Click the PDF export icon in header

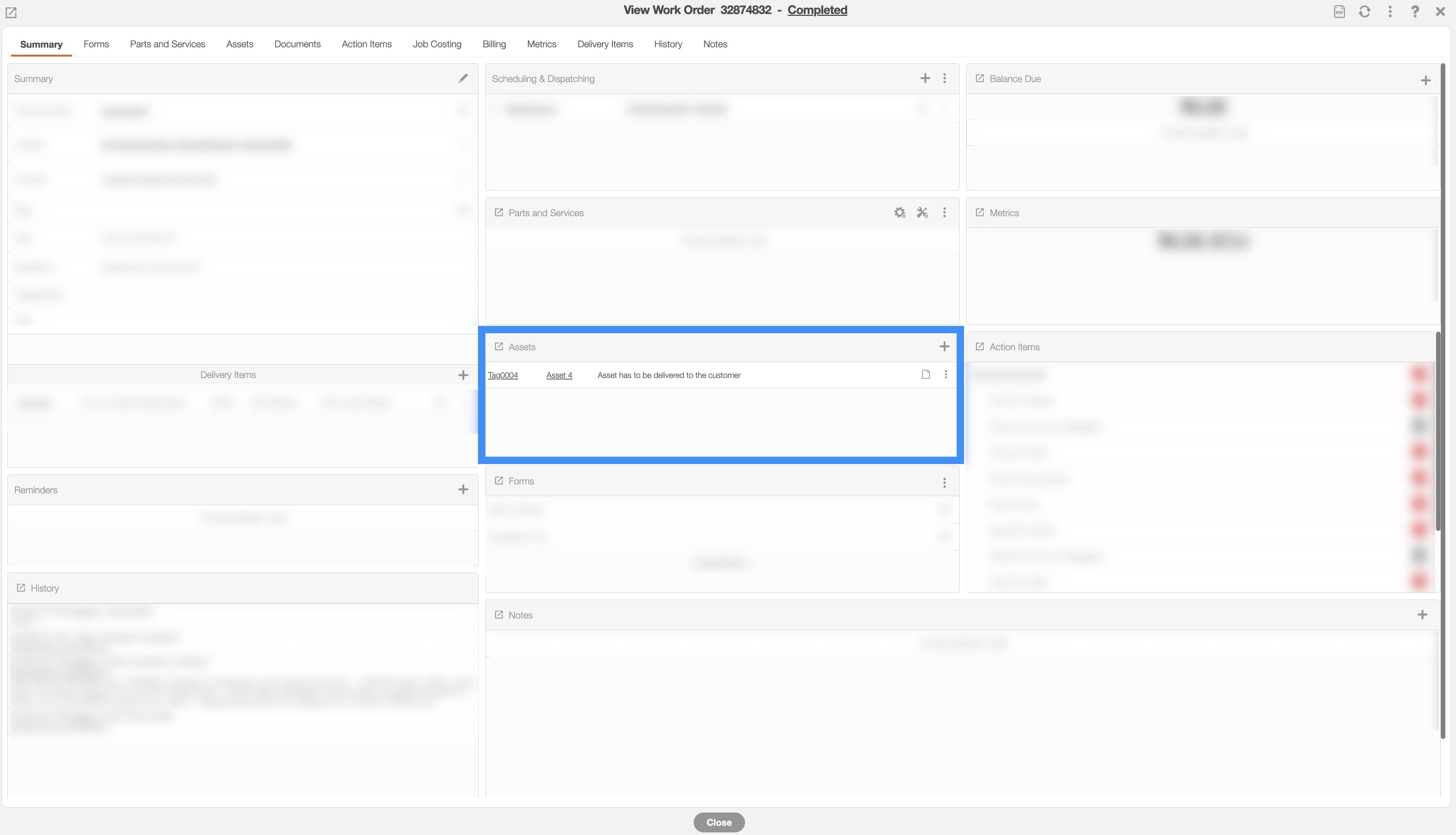tap(1339, 11)
